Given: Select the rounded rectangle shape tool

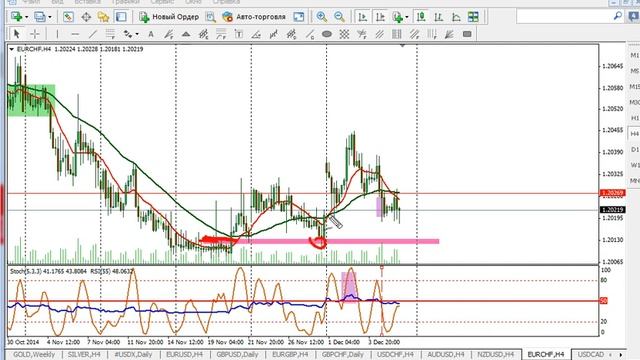Looking at the screenshot, I should (467, 34).
